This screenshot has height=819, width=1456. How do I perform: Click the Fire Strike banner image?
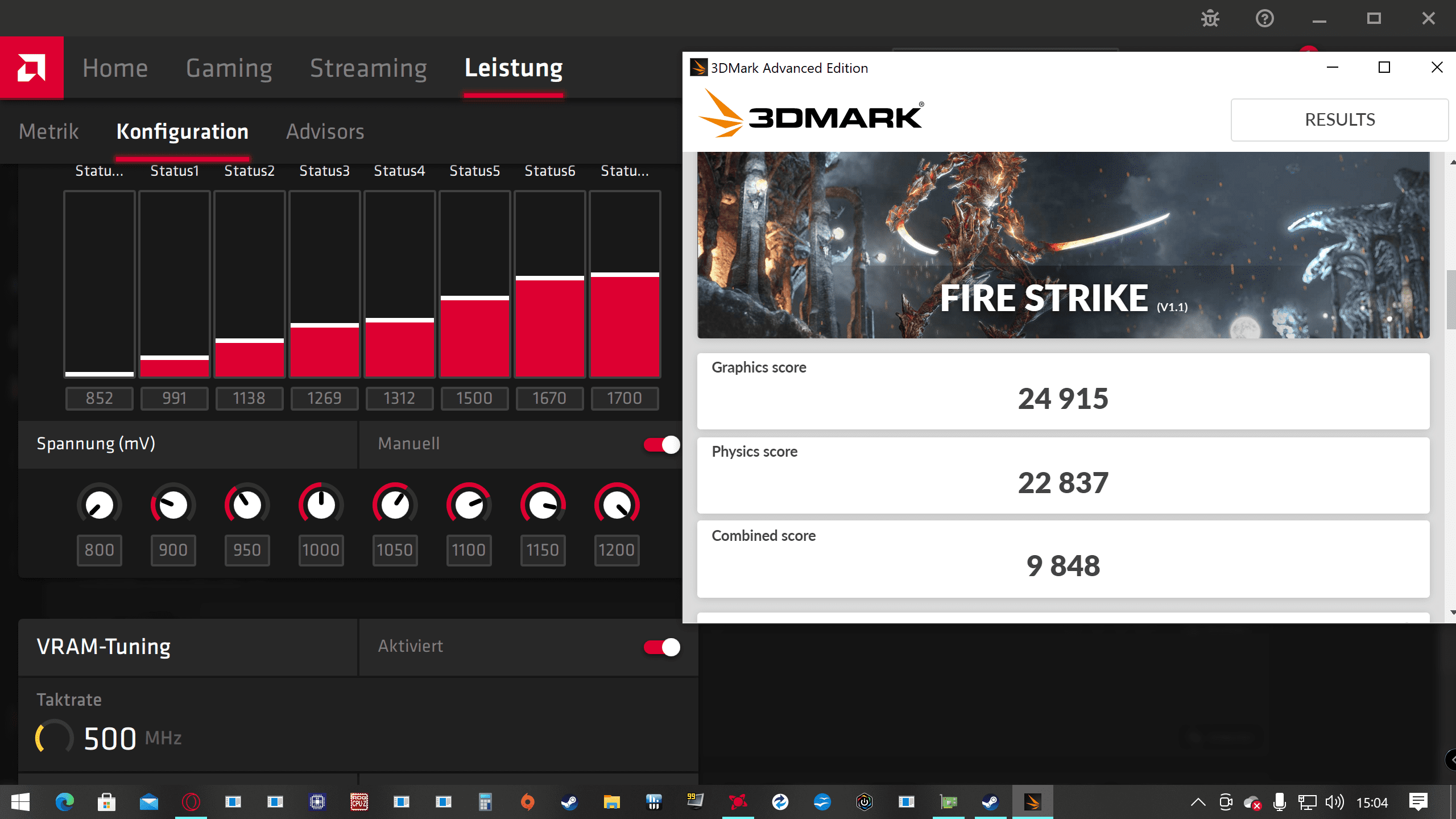point(1063,245)
